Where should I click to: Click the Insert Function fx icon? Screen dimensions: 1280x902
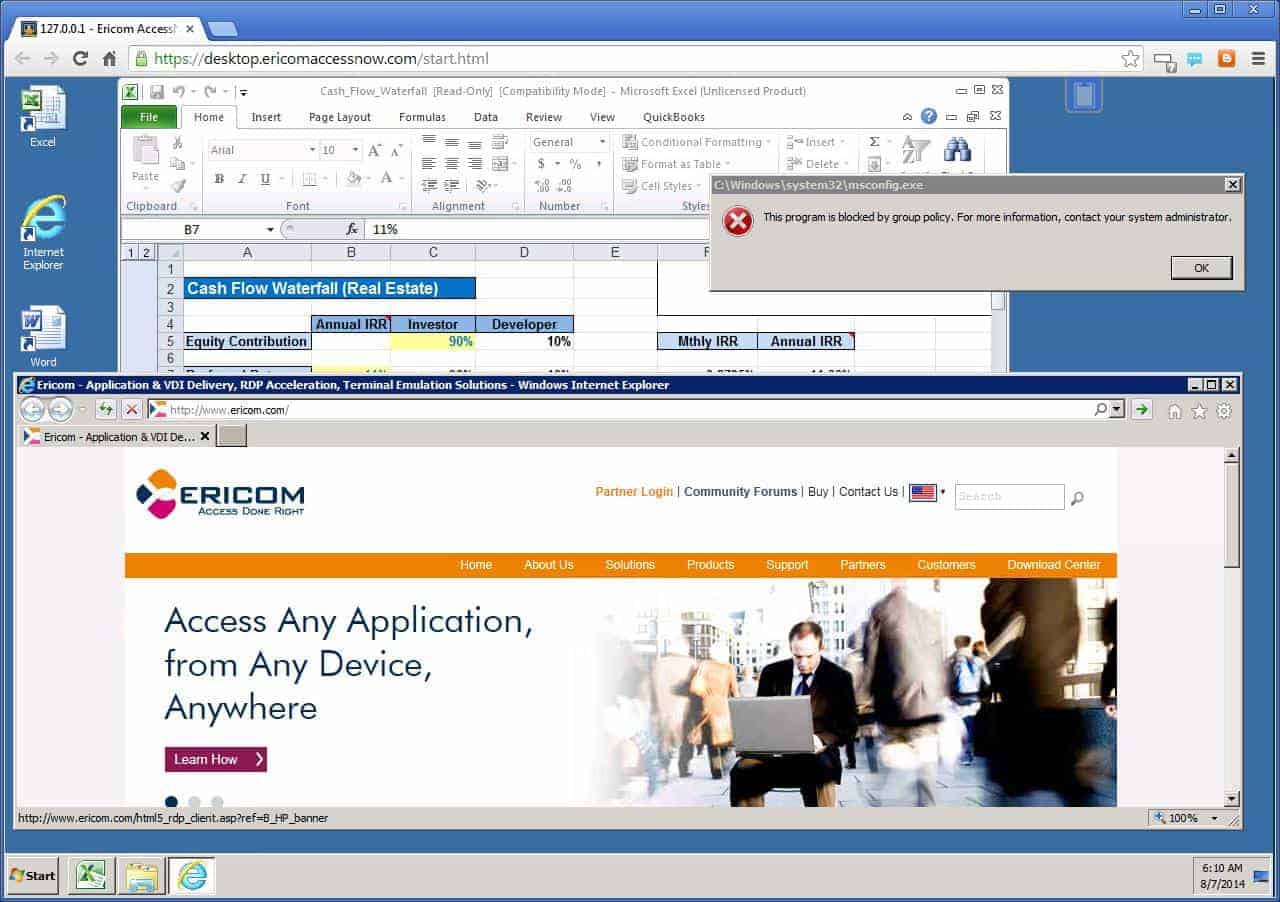click(352, 230)
